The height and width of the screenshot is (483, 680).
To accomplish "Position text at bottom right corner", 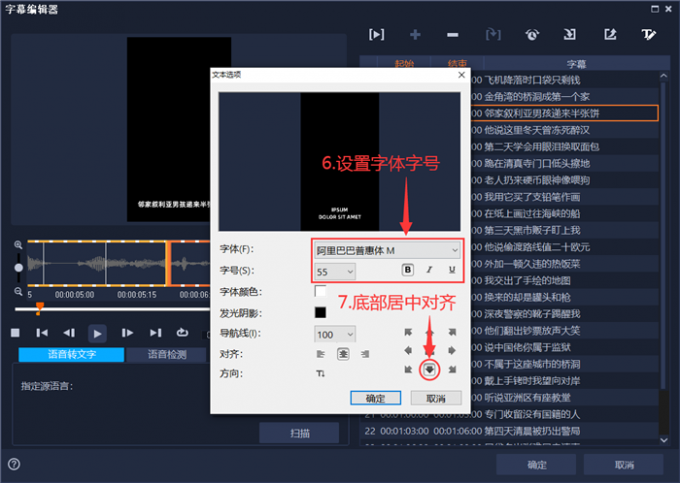I will coord(452,369).
